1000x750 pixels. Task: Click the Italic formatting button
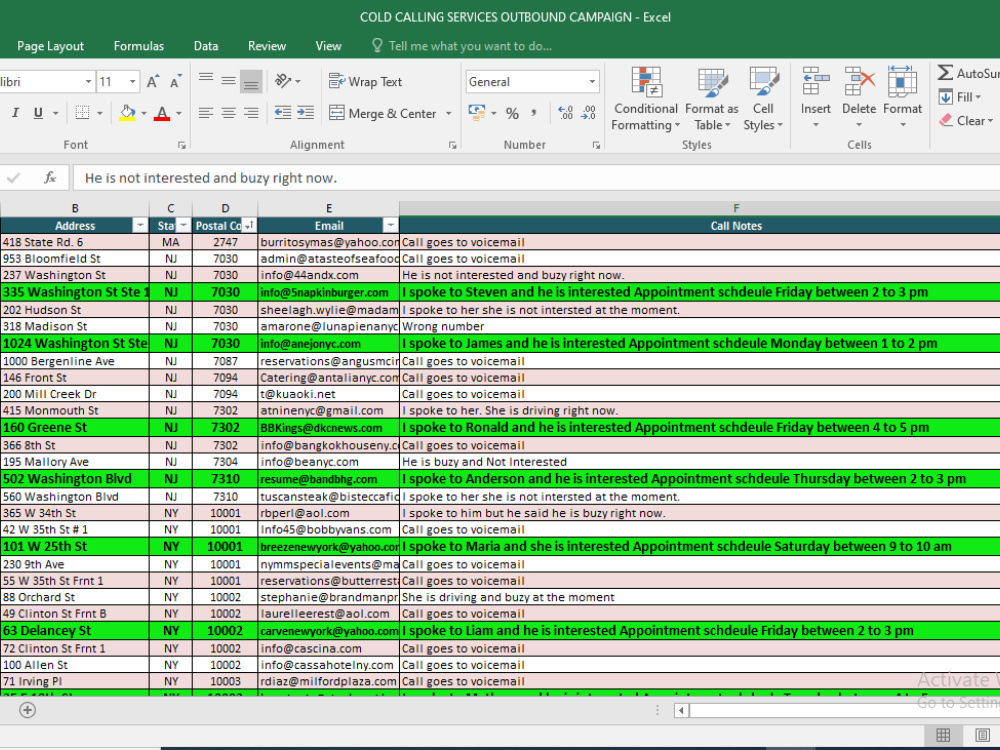pos(15,113)
